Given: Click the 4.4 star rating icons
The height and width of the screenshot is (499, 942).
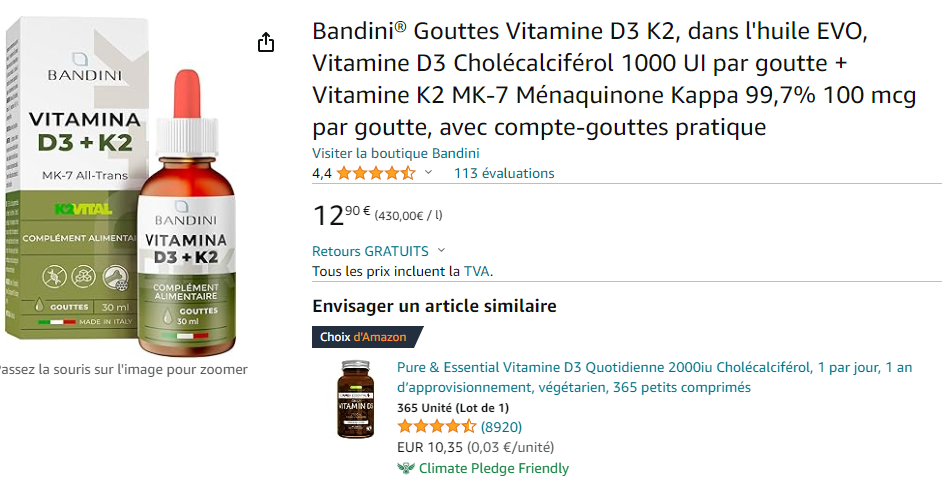Looking at the screenshot, I should [x=376, y=174].
